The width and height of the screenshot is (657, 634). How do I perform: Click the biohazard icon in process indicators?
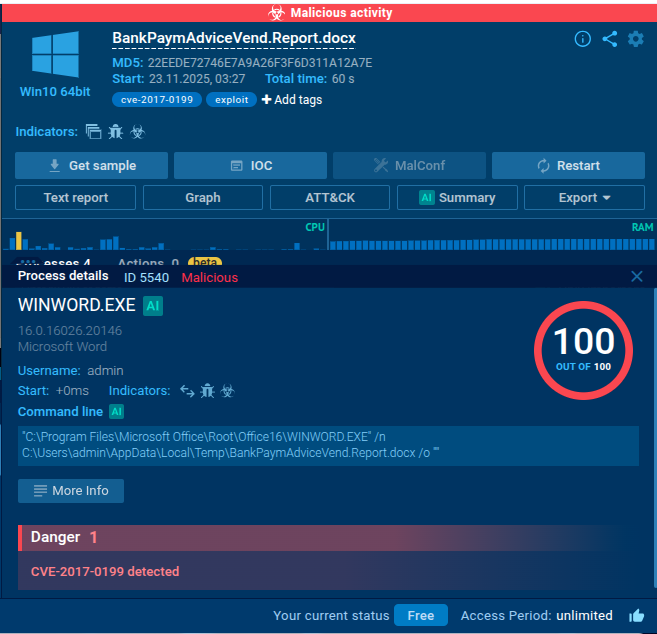pos(228,391)
